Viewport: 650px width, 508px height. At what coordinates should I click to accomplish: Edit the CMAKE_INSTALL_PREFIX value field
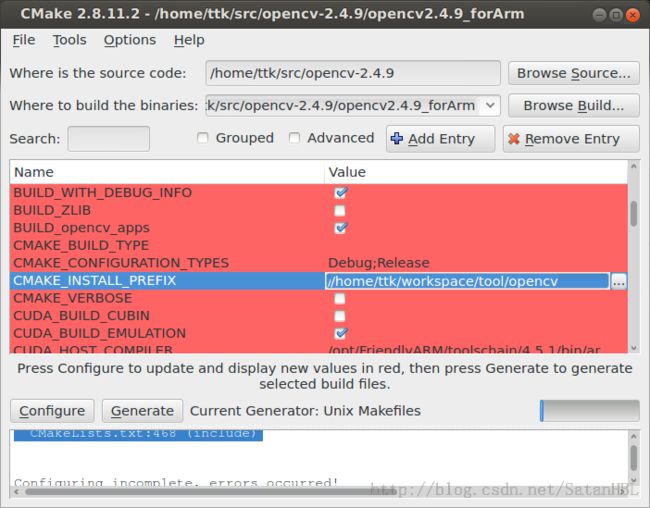467,282
